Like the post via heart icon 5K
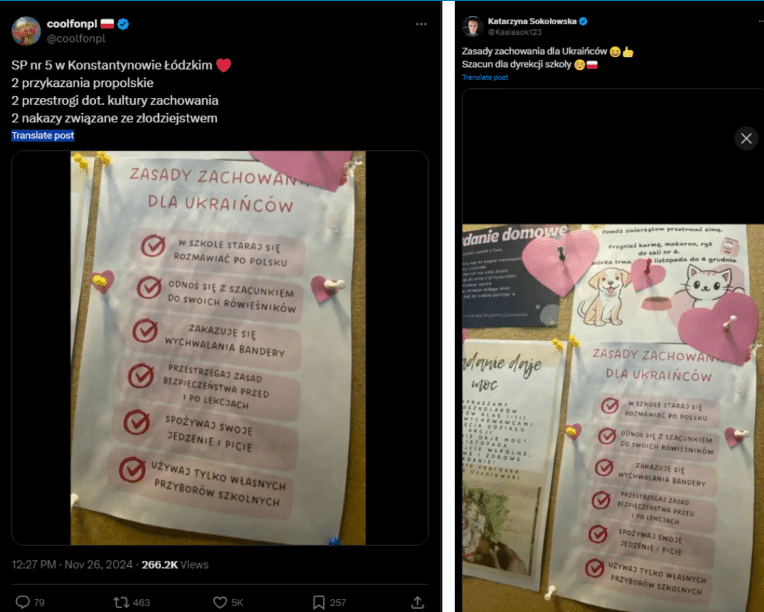Viewport: 764px width, 612px height. tap(220, 602)
